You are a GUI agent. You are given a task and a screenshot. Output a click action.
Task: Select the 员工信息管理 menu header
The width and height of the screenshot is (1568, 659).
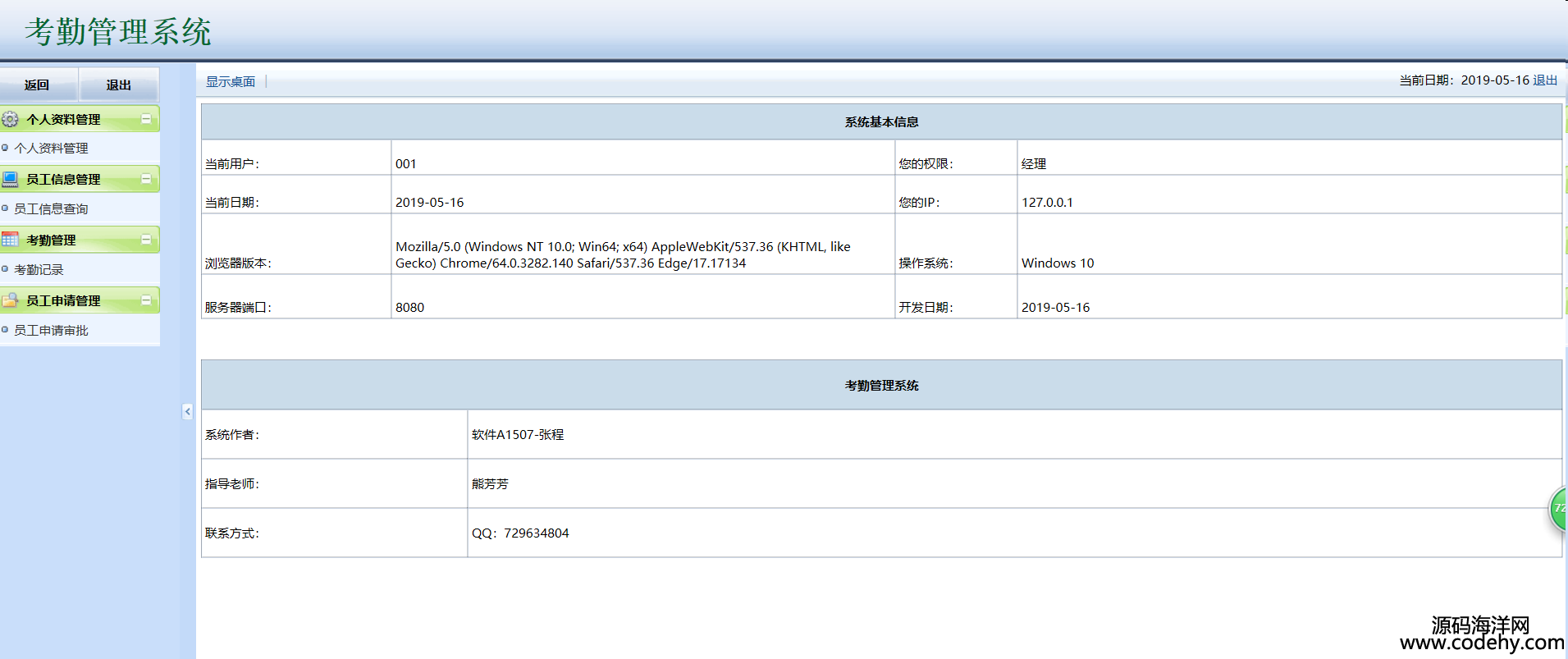[80, 179]
